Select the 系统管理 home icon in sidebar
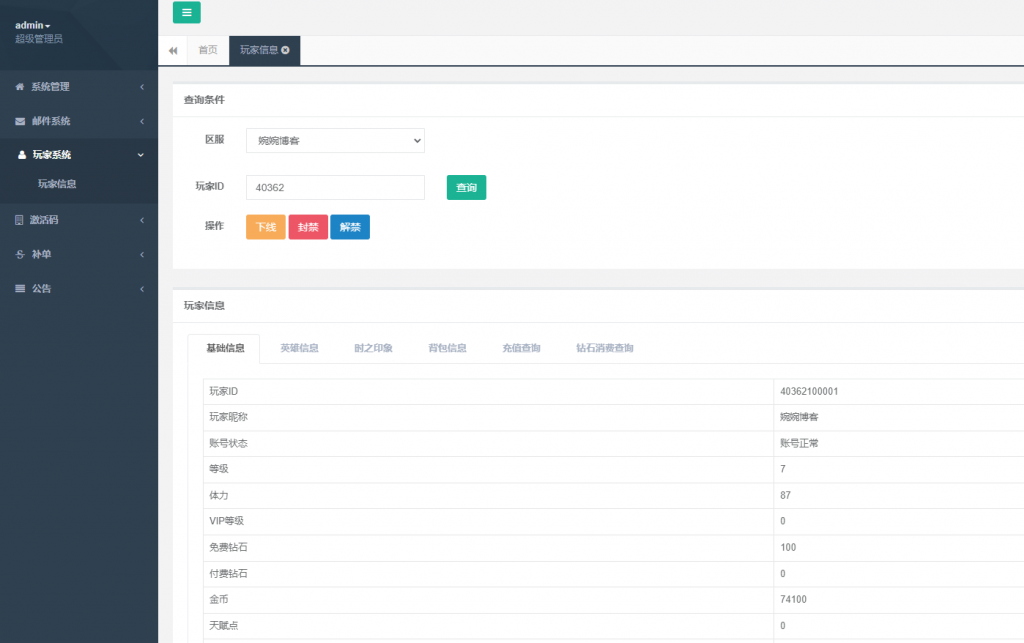Image resolution: width=1024 pixels, height=643 pixels. click(22, 86)
